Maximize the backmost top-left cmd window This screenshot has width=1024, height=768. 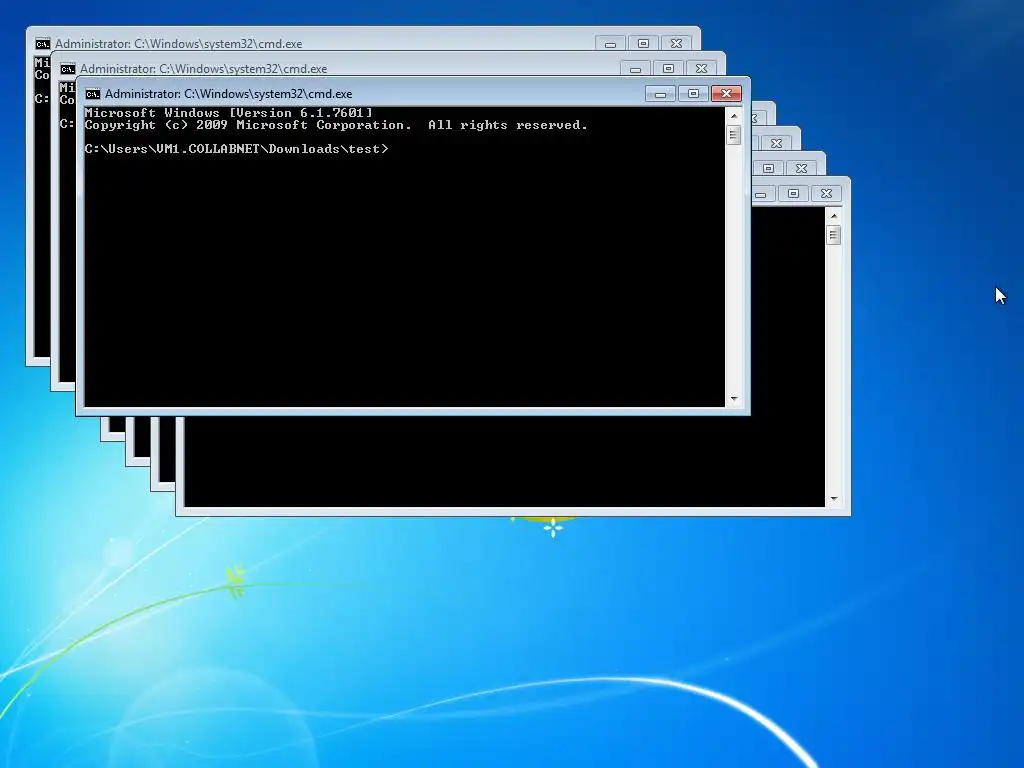coord(643,44)
